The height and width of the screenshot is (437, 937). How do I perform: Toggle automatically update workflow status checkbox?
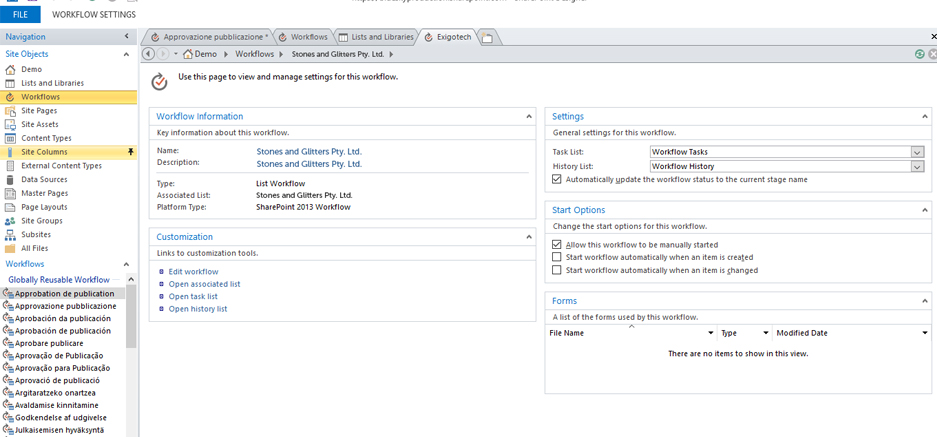coord(557,179)
